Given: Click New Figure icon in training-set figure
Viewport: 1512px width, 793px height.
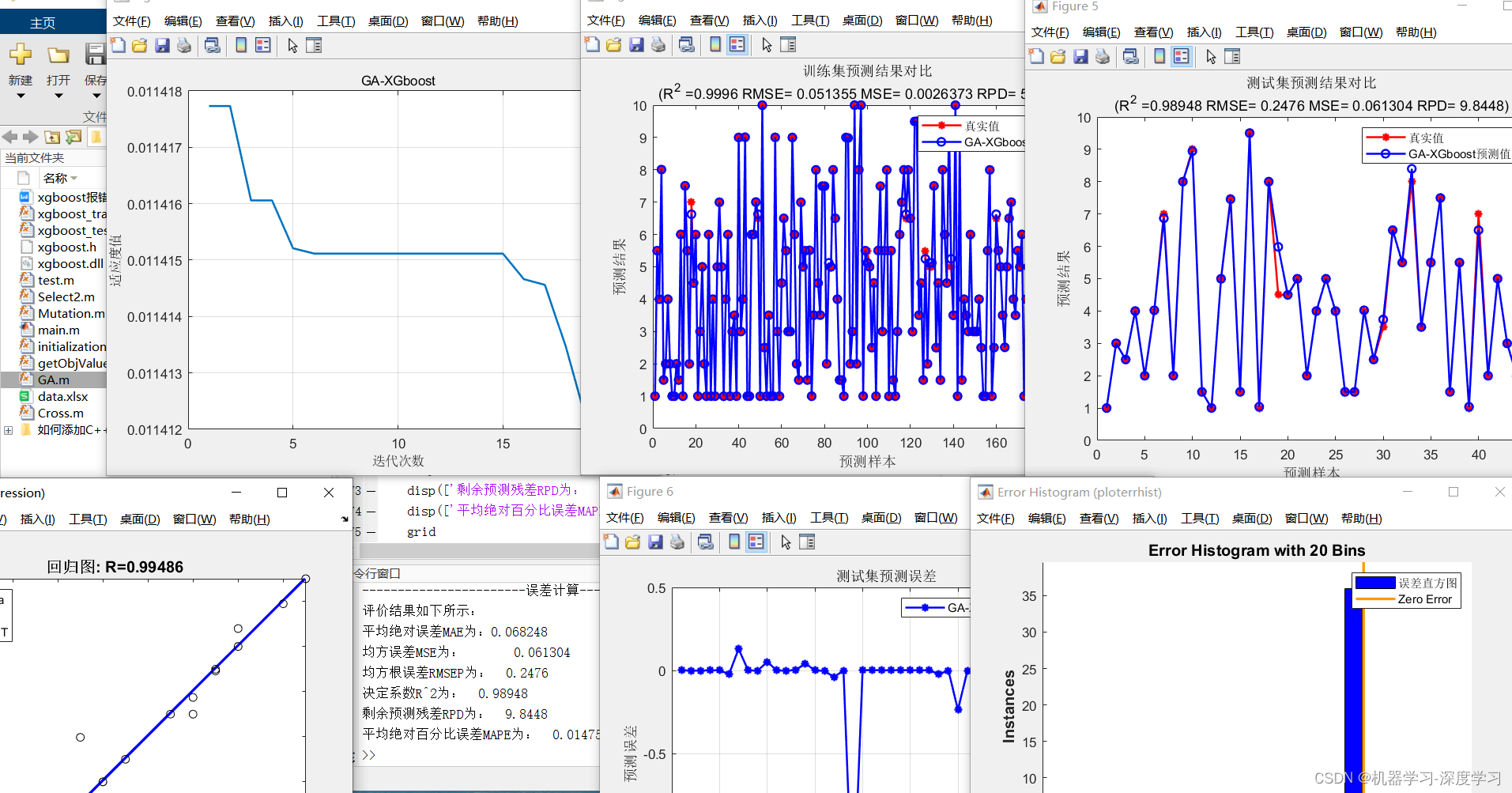Looking at the screenshot, I should click(x=592, y=44).
